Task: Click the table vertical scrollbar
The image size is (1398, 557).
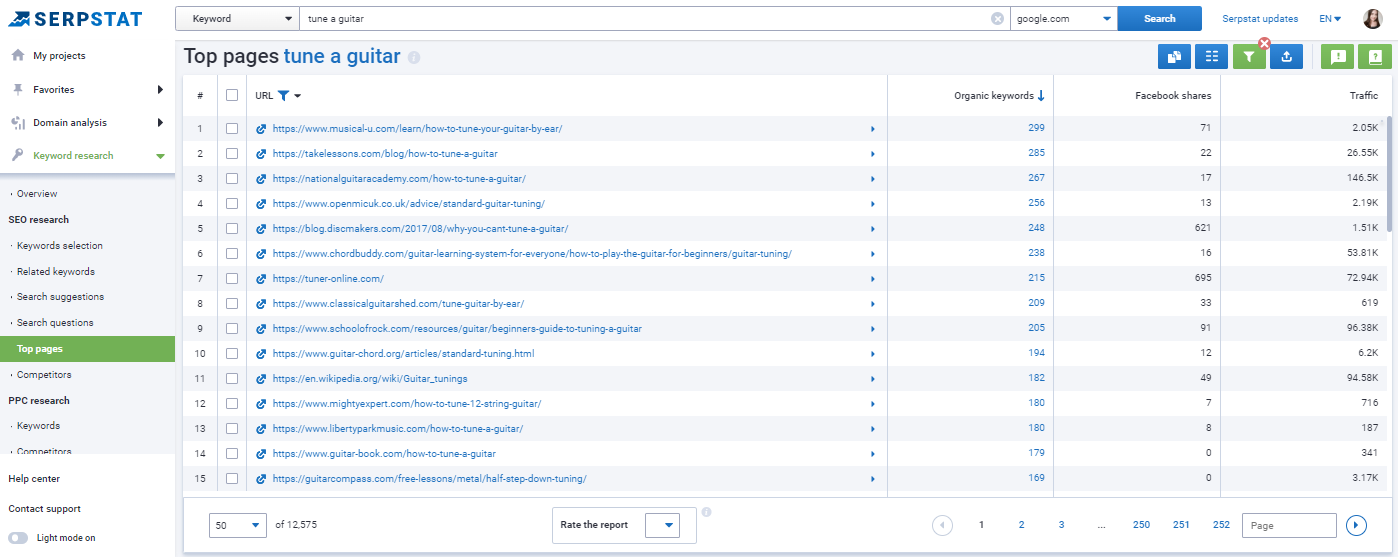Action: click(x=1387, y=175)
